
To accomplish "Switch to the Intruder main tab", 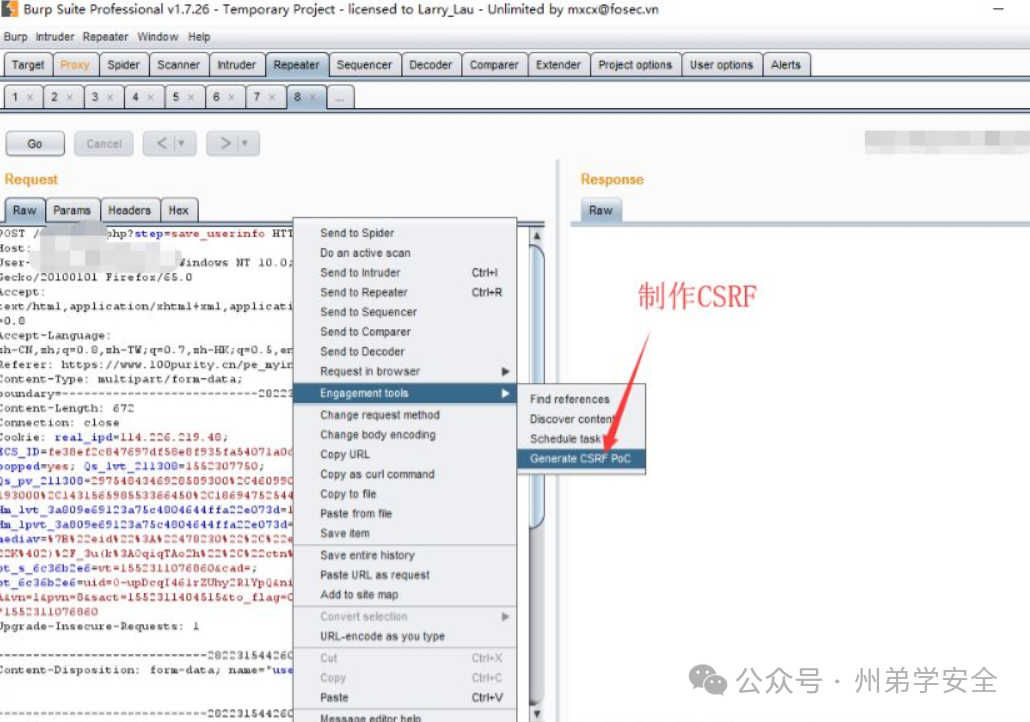I will 236,65.
